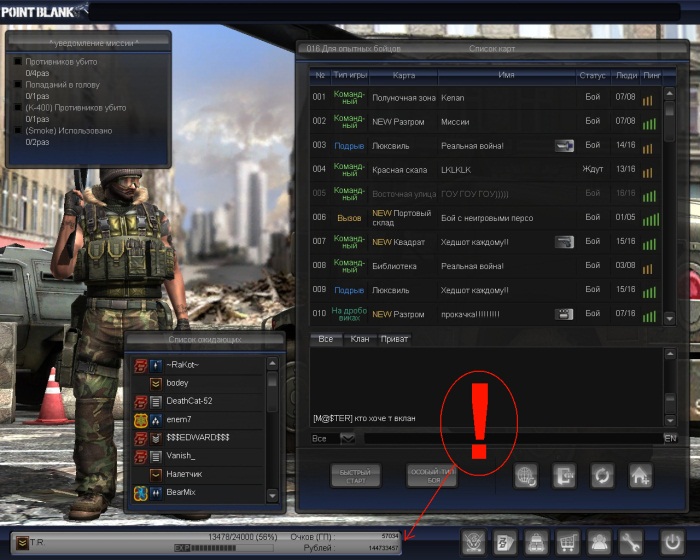Screen dimensions: 700x560
Task: Click the Рублей balance value 144733457
Action: coord(383,548)
